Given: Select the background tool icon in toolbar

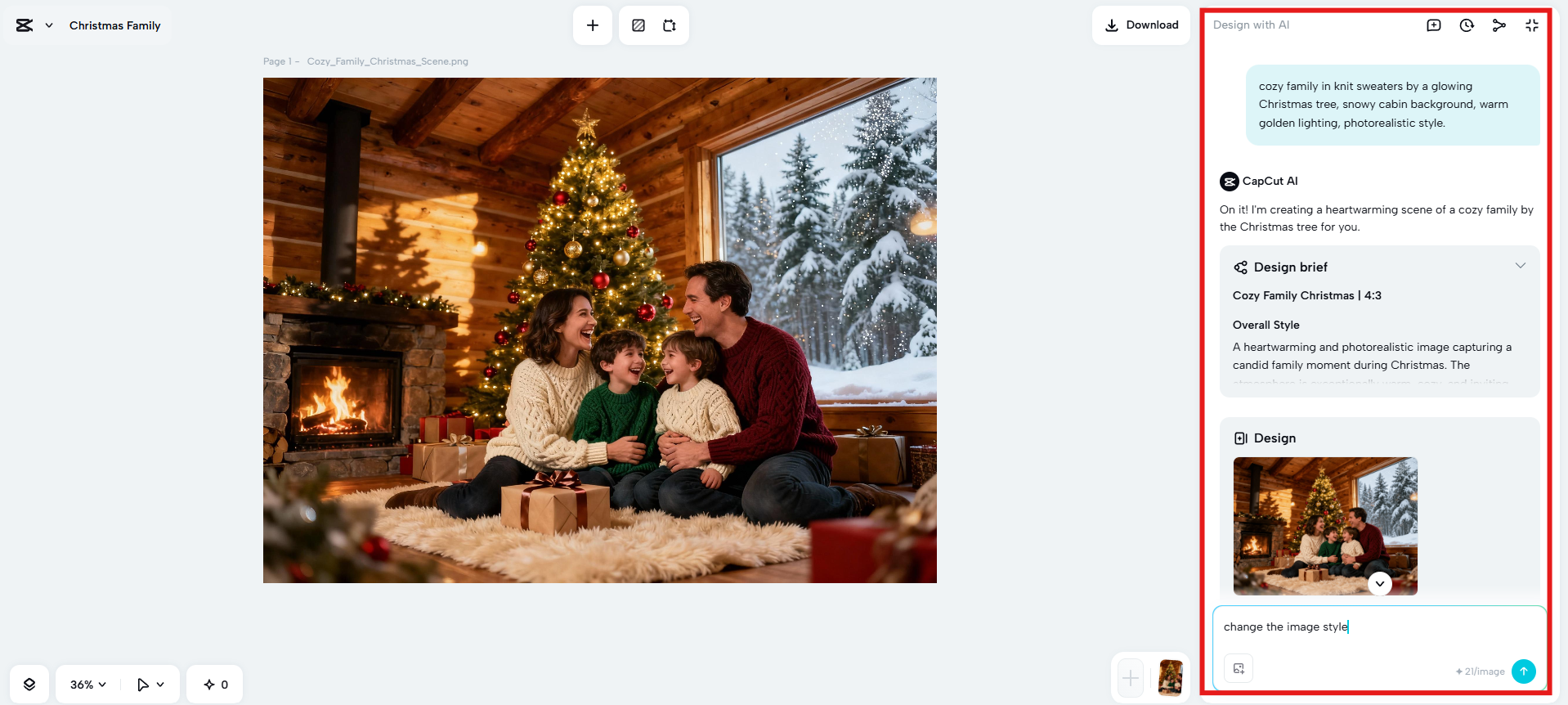Looking at the screenshot, I should click(638, 25).
